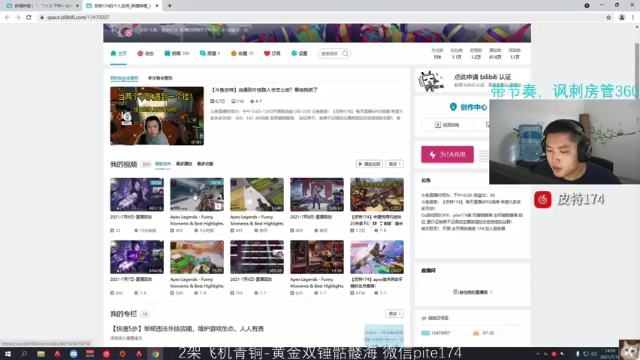Switch to Chrome in the taskbar
The image size is (640, 360).
(155, 354)
